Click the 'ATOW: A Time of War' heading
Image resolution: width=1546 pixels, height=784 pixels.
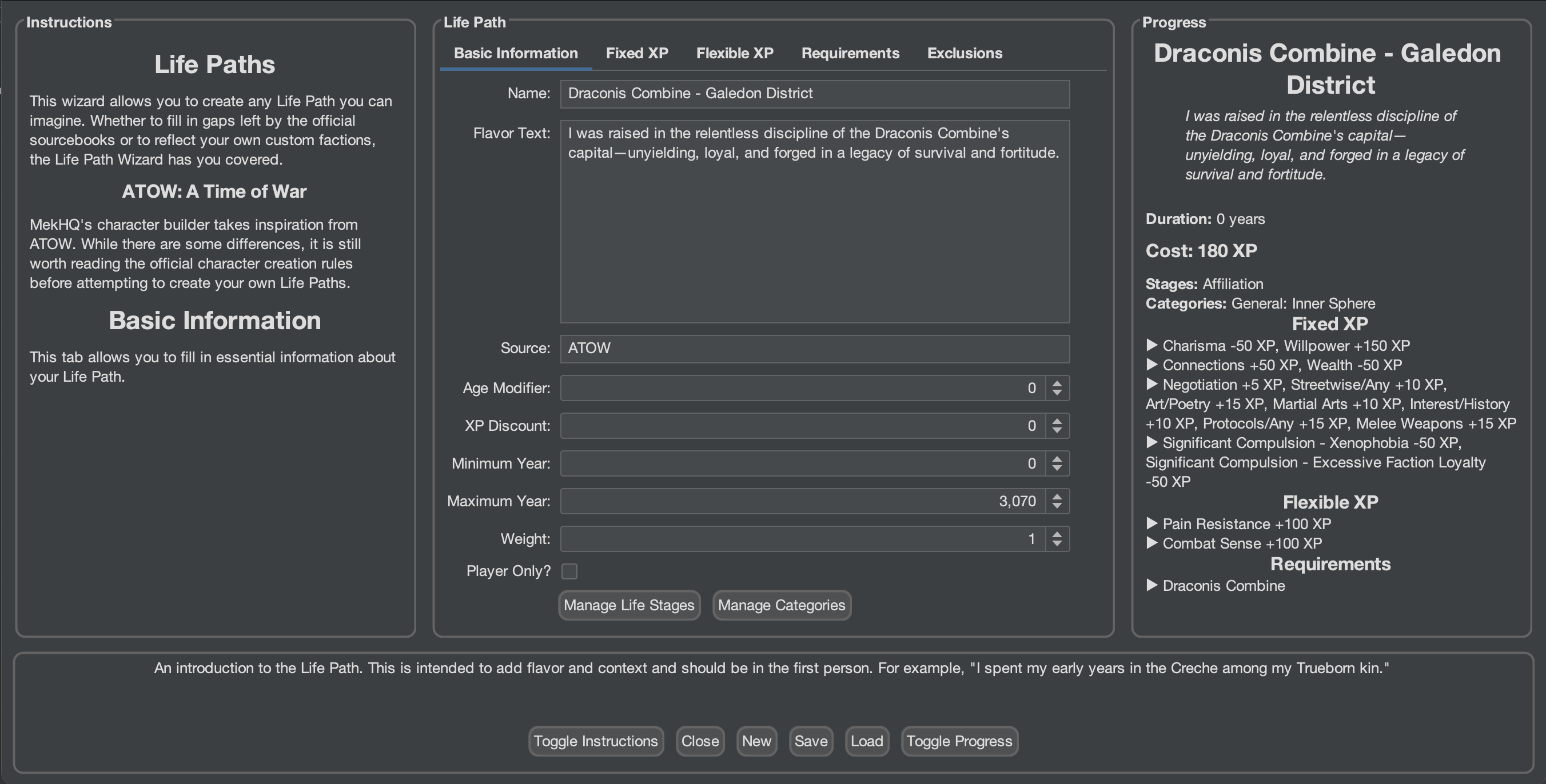click(214, 191)
